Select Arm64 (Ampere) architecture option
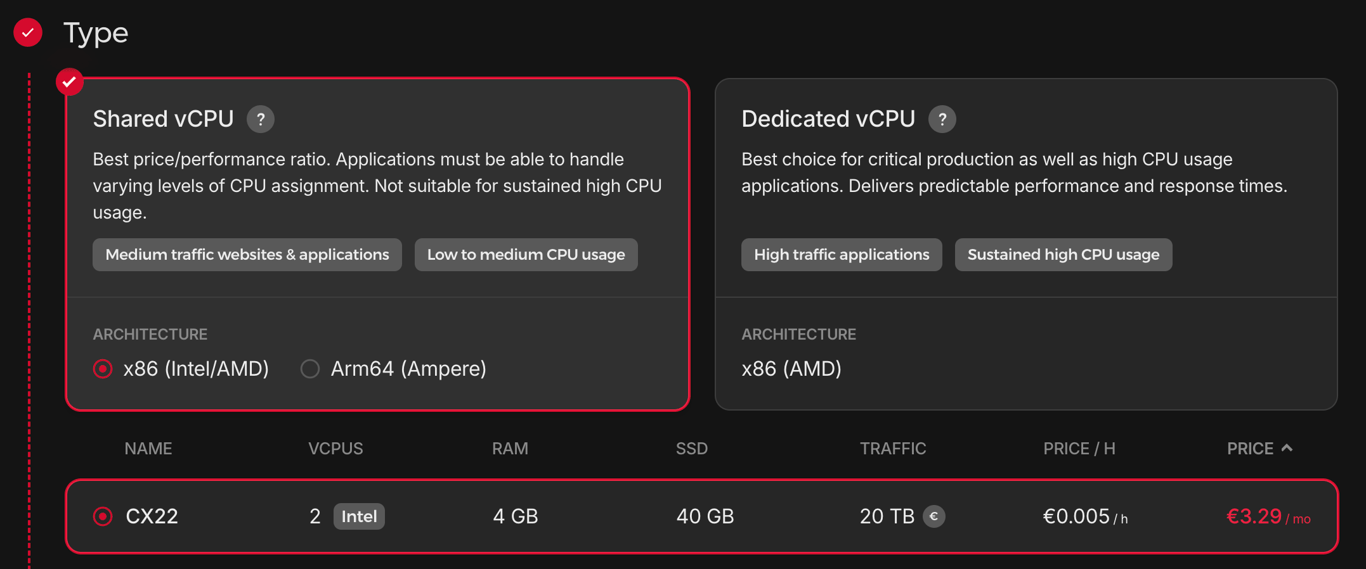Viewport: 1366px width, 569px height. 311,369
